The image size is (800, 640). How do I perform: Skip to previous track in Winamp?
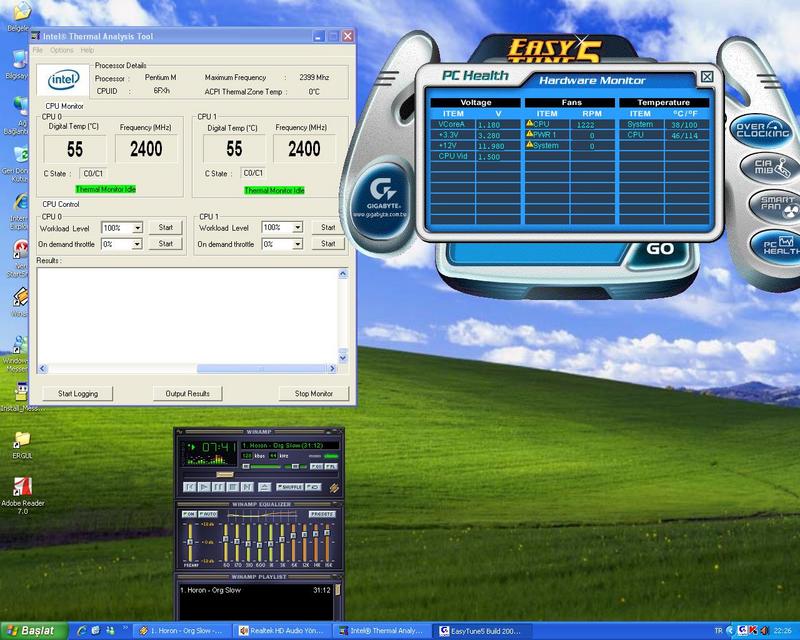point(189,487)
